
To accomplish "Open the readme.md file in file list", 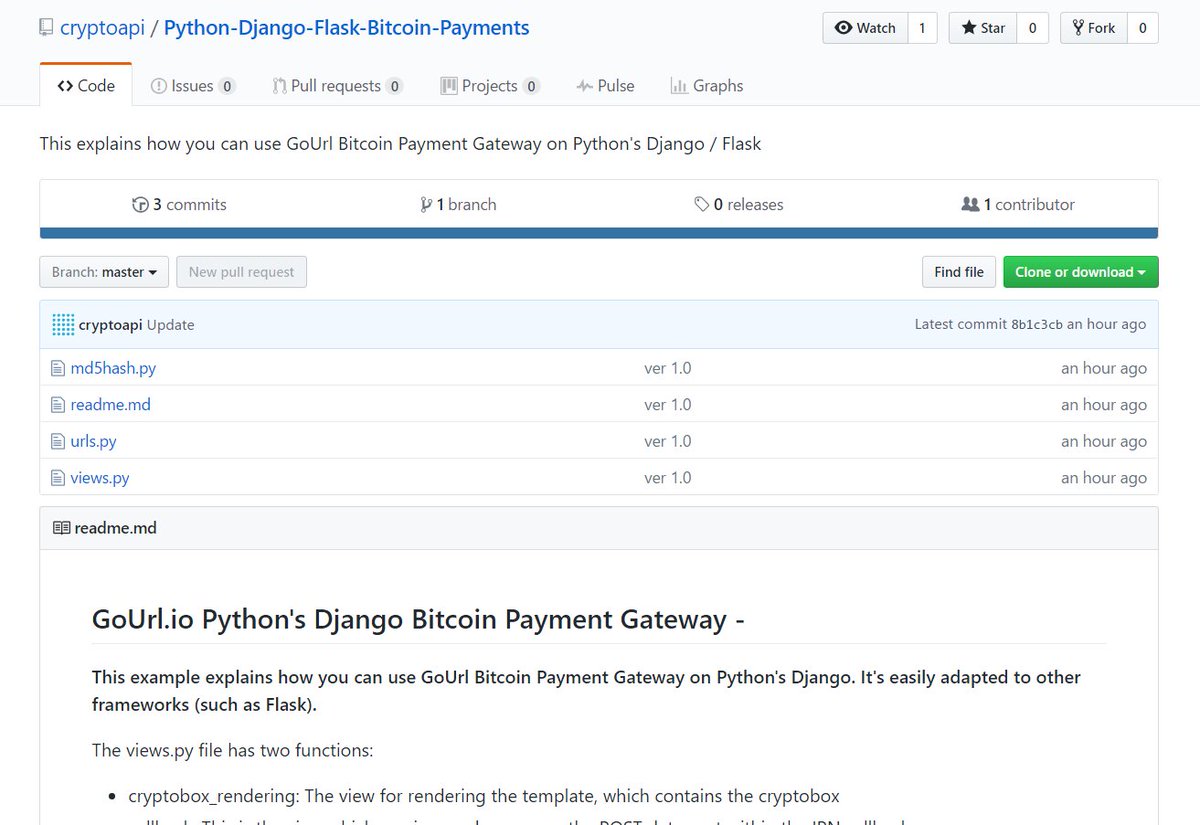I will point(110,405).
